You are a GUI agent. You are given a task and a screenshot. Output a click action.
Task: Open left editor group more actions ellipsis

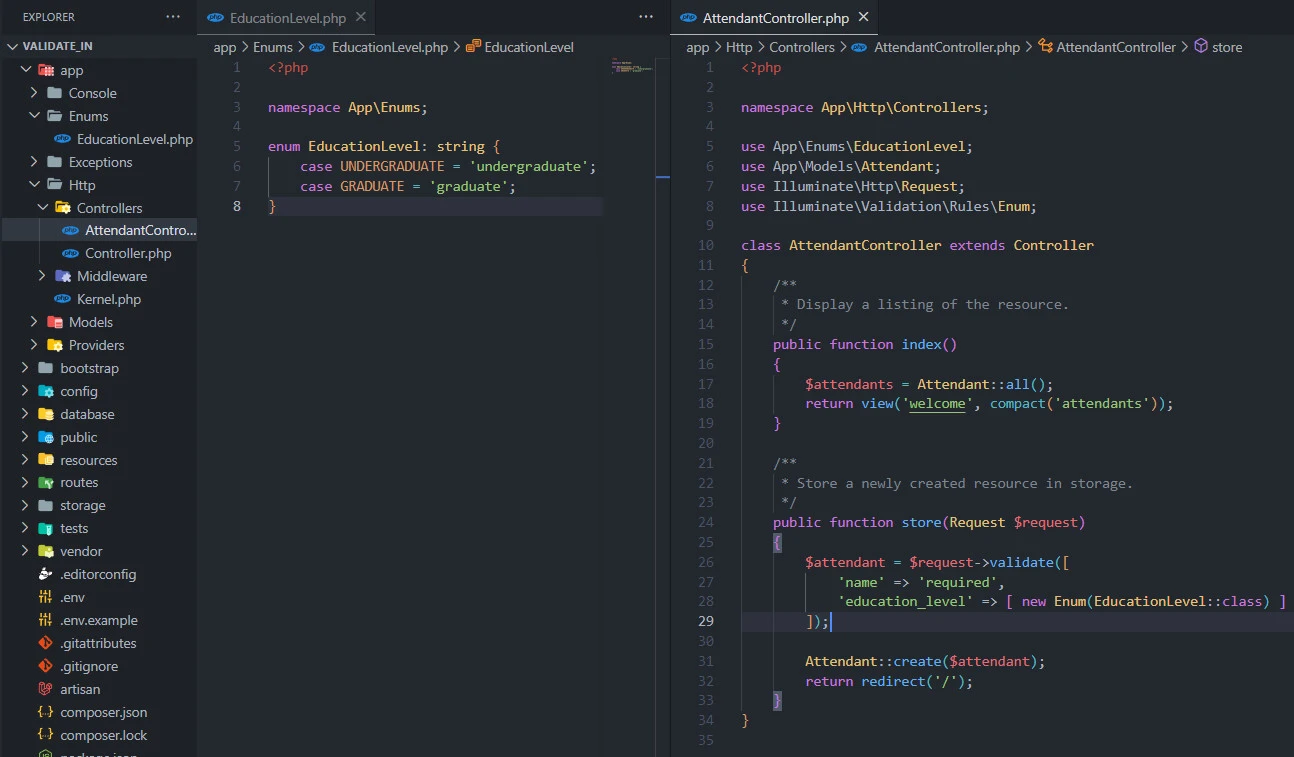coord(645,17)
